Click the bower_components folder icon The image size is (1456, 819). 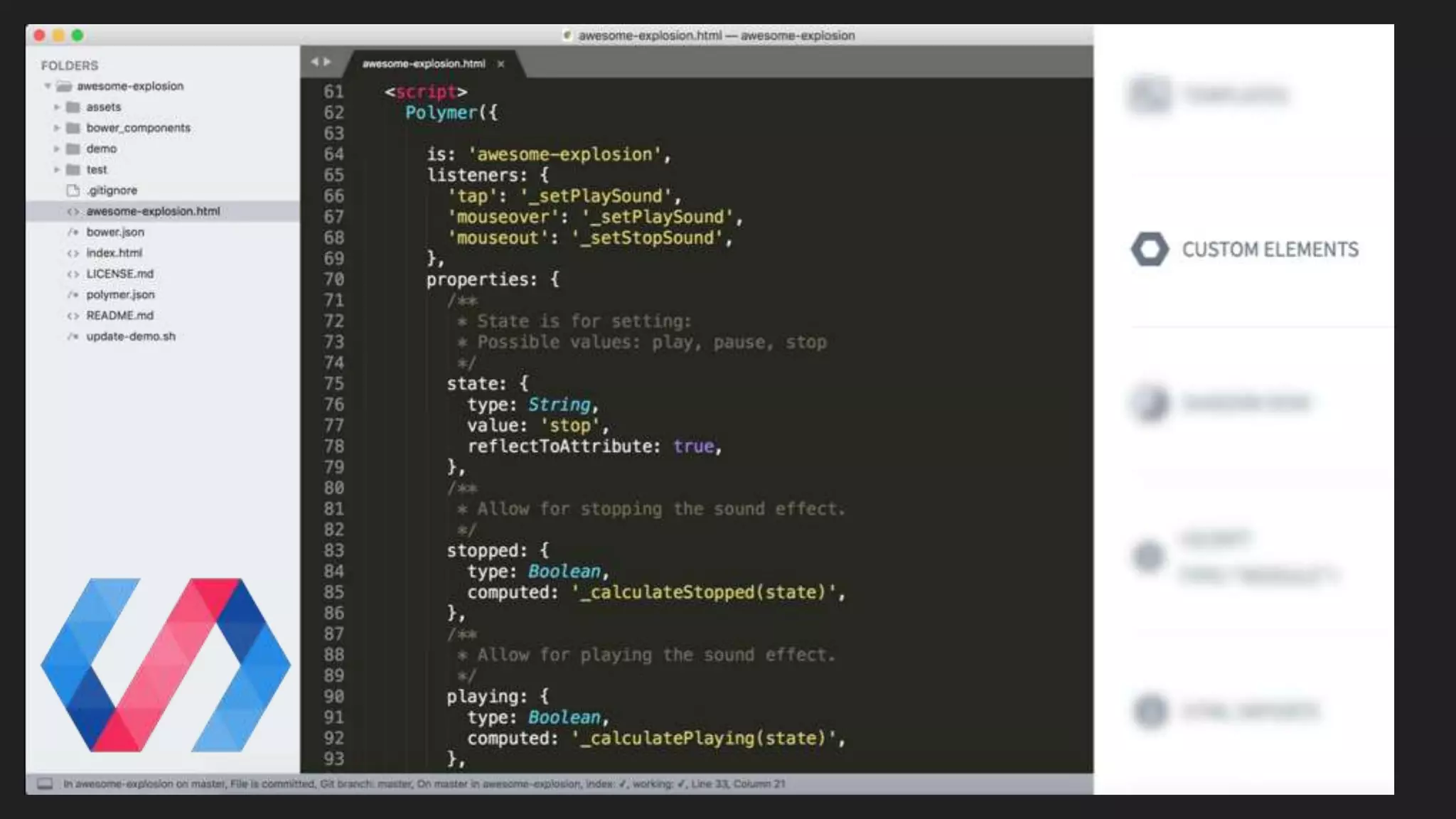(73, 128)
